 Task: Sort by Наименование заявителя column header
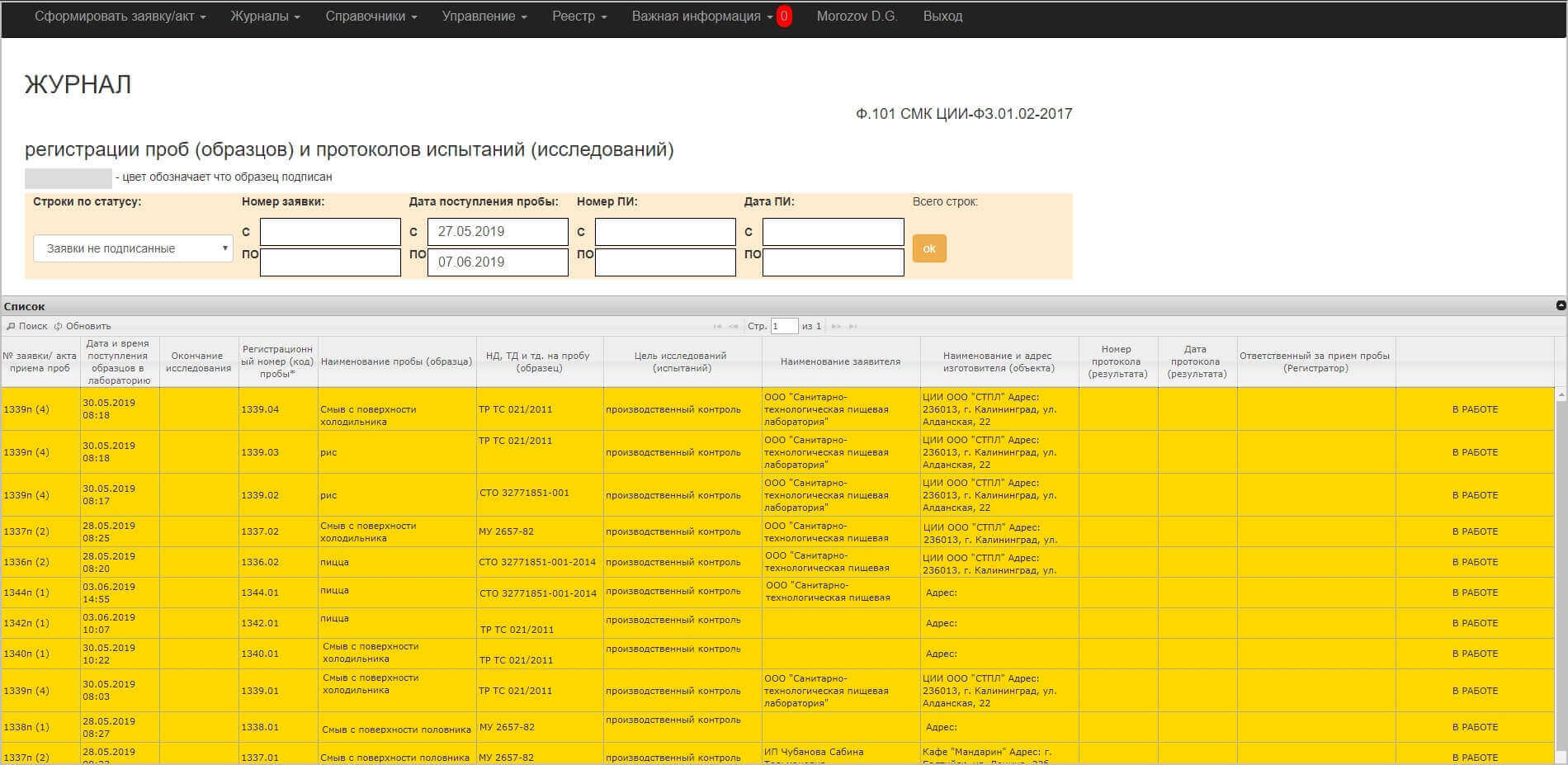coord(840,361)
